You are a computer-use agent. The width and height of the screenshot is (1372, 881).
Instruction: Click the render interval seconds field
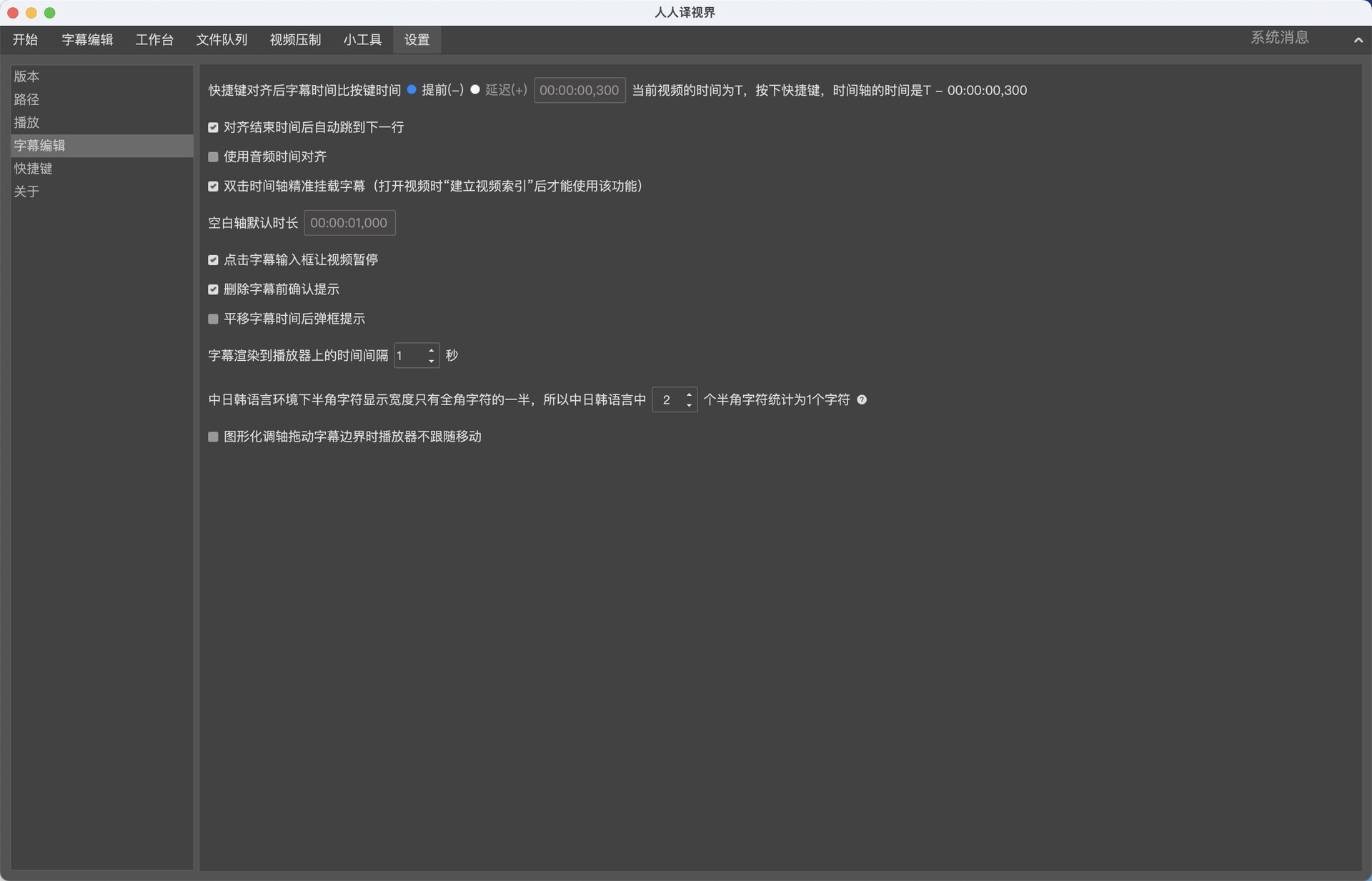pos(409,356)
